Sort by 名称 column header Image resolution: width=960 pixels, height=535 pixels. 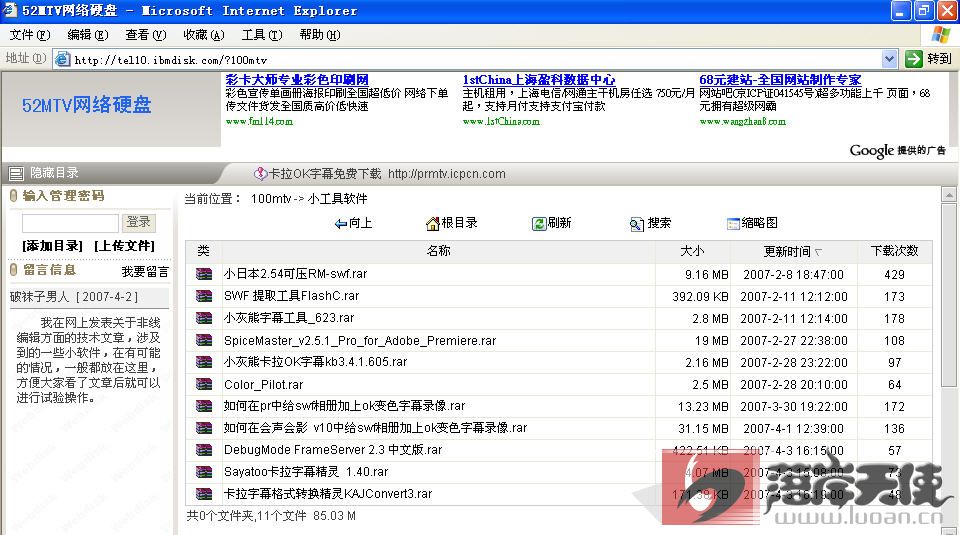[438, 251]
